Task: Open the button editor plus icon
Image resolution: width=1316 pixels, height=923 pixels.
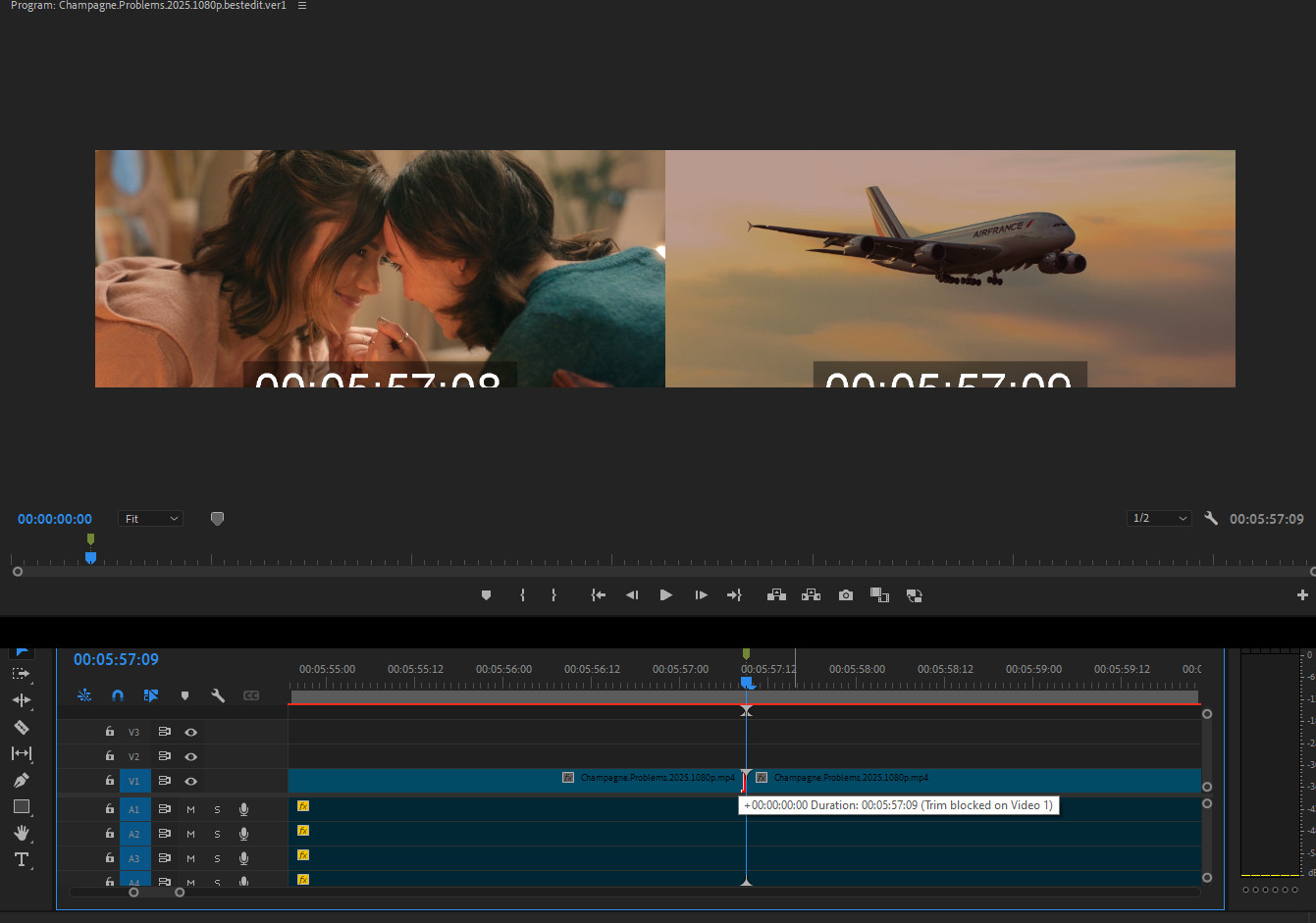Action: click(1302, 595)
